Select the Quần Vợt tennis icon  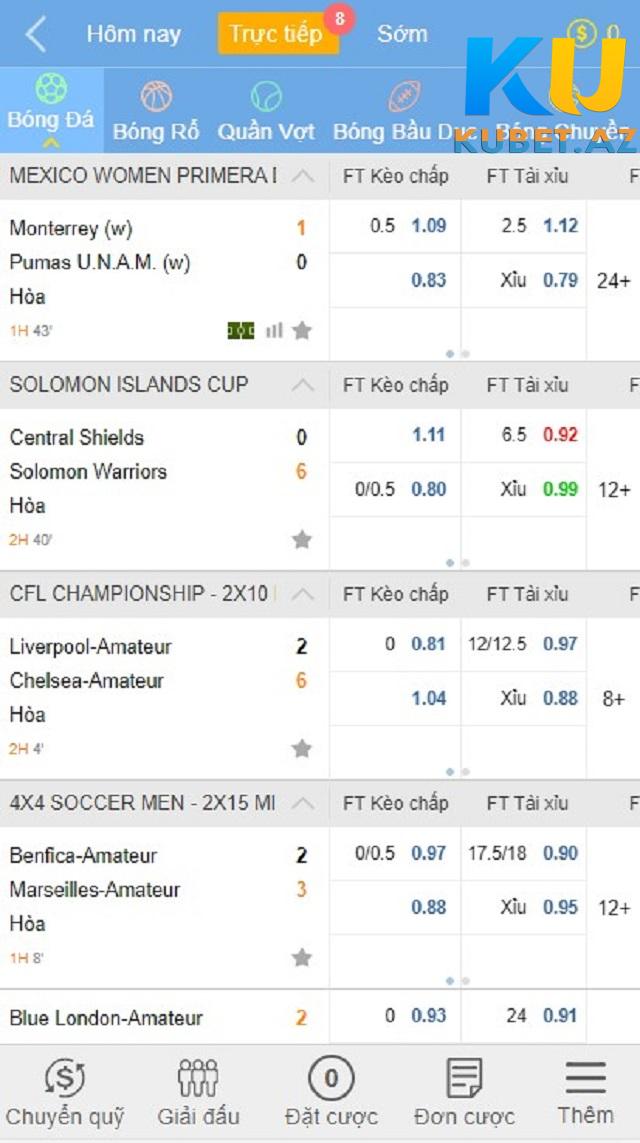coord(266,95)
